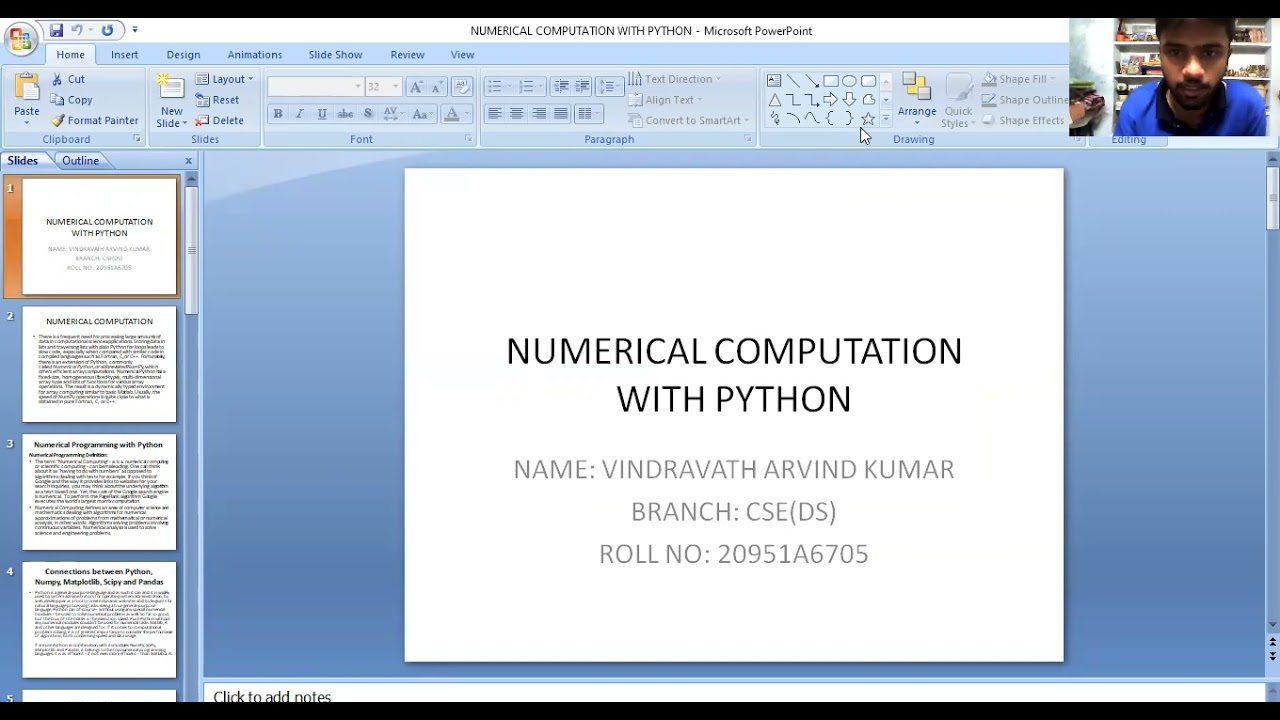Image resolution: width=1280 pixels, height=720 pixels.
Task: Open Convert to SmartArt dropdown
Action: 689,120
